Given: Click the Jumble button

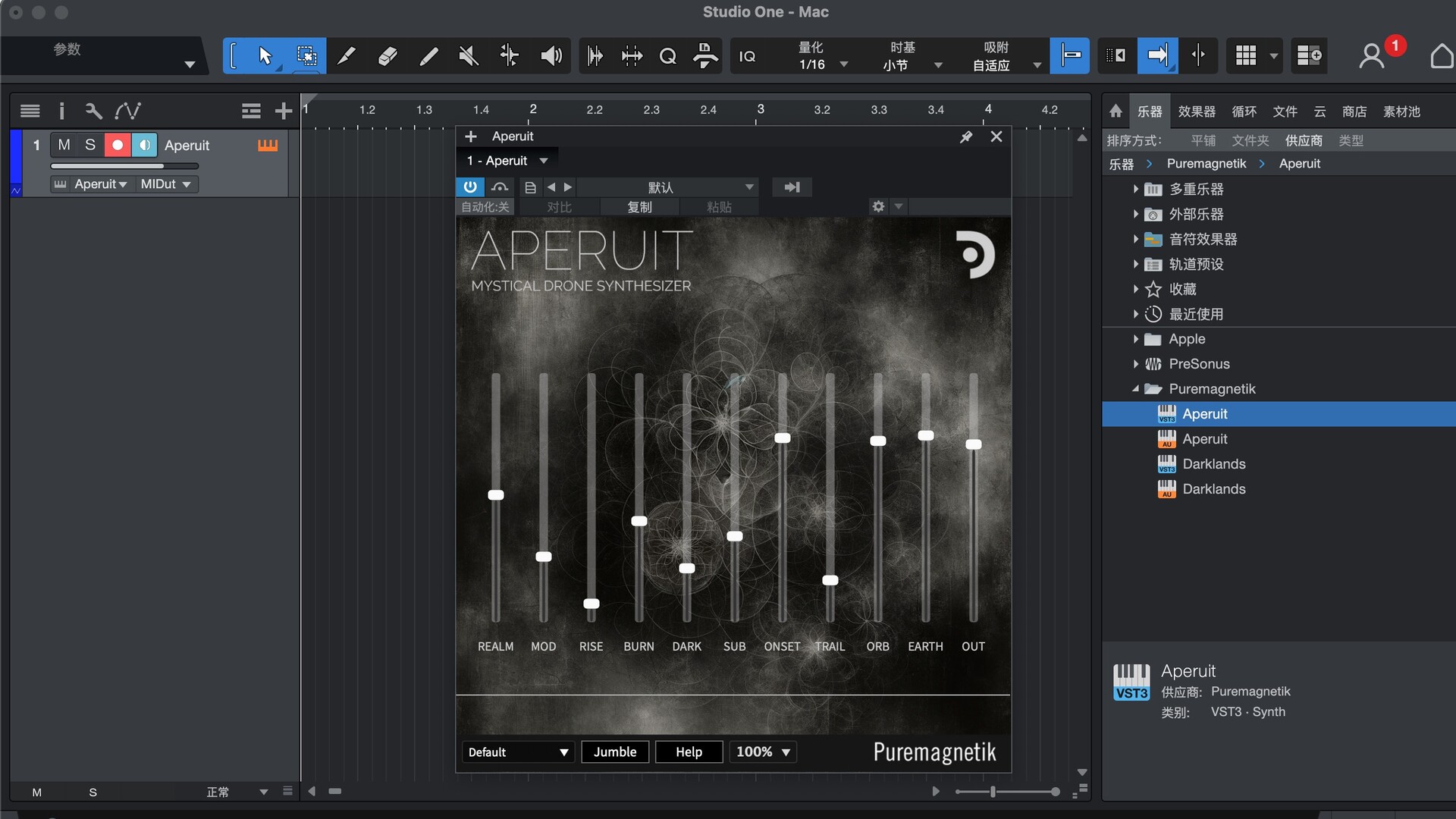Looking at the screenshot, I should 615,752.
